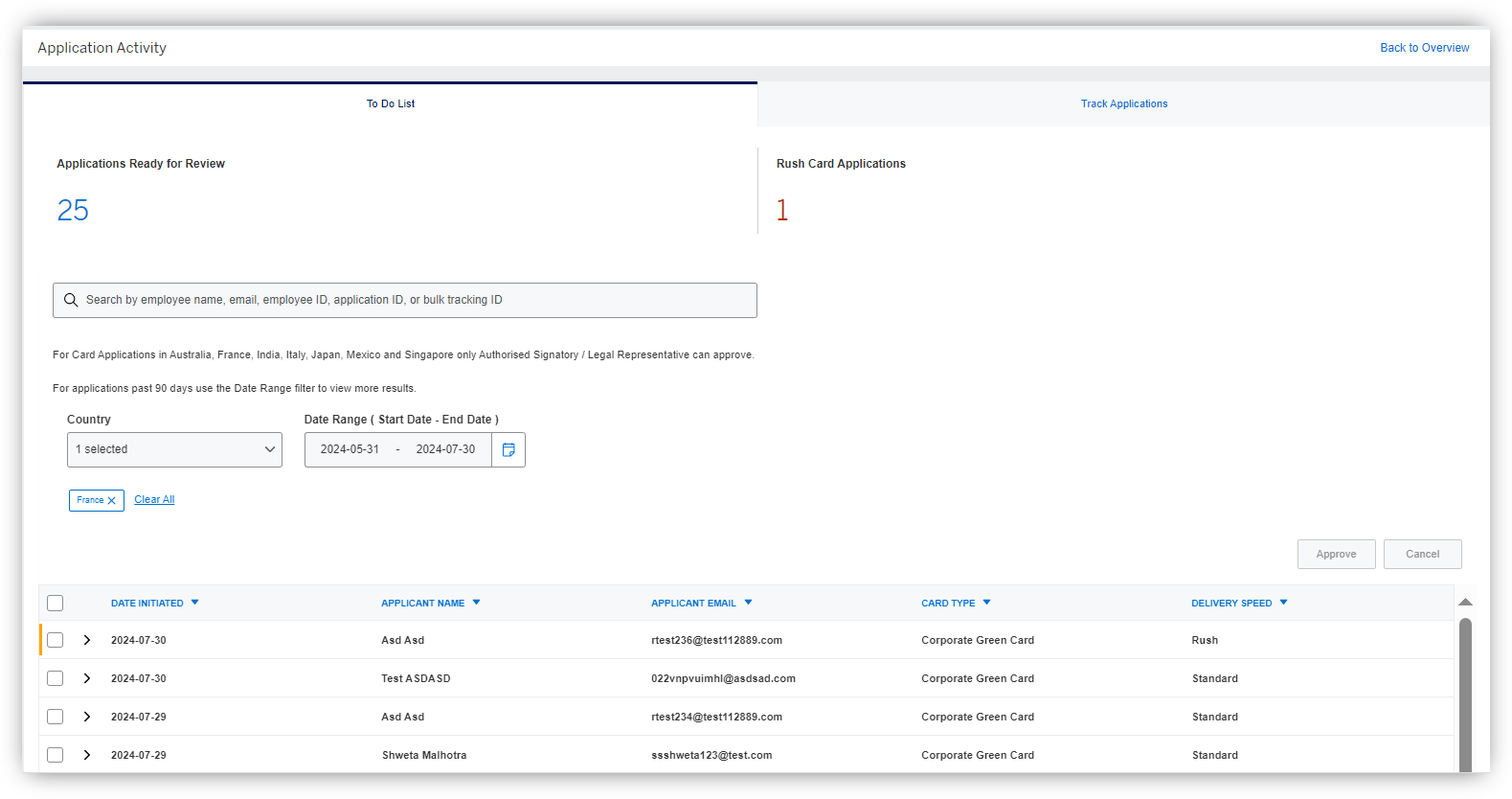
Task: Open the date range calendar picker
Action: click(508, 450)
